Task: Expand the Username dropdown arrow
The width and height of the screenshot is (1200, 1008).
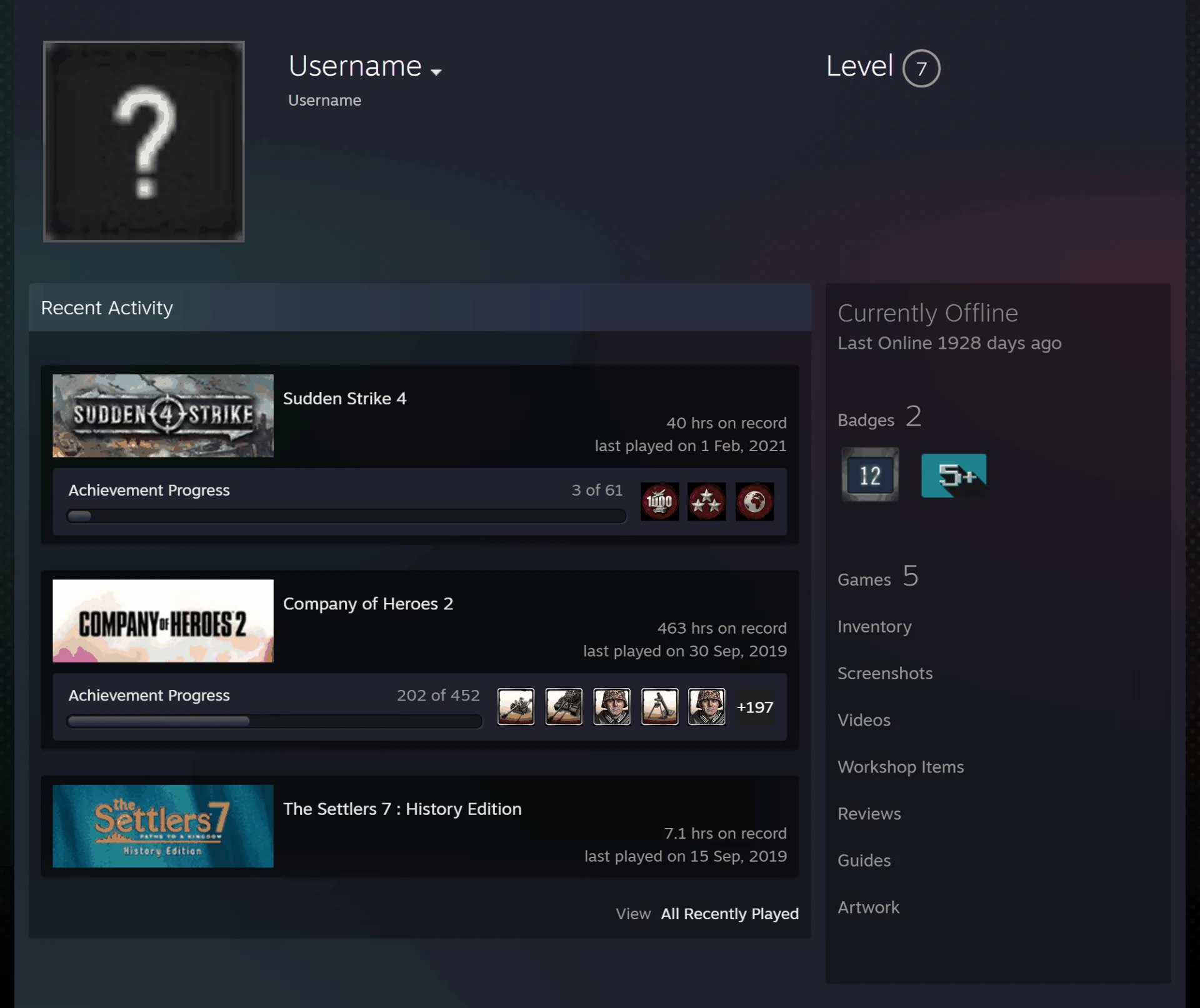Action: click(436, 72)
